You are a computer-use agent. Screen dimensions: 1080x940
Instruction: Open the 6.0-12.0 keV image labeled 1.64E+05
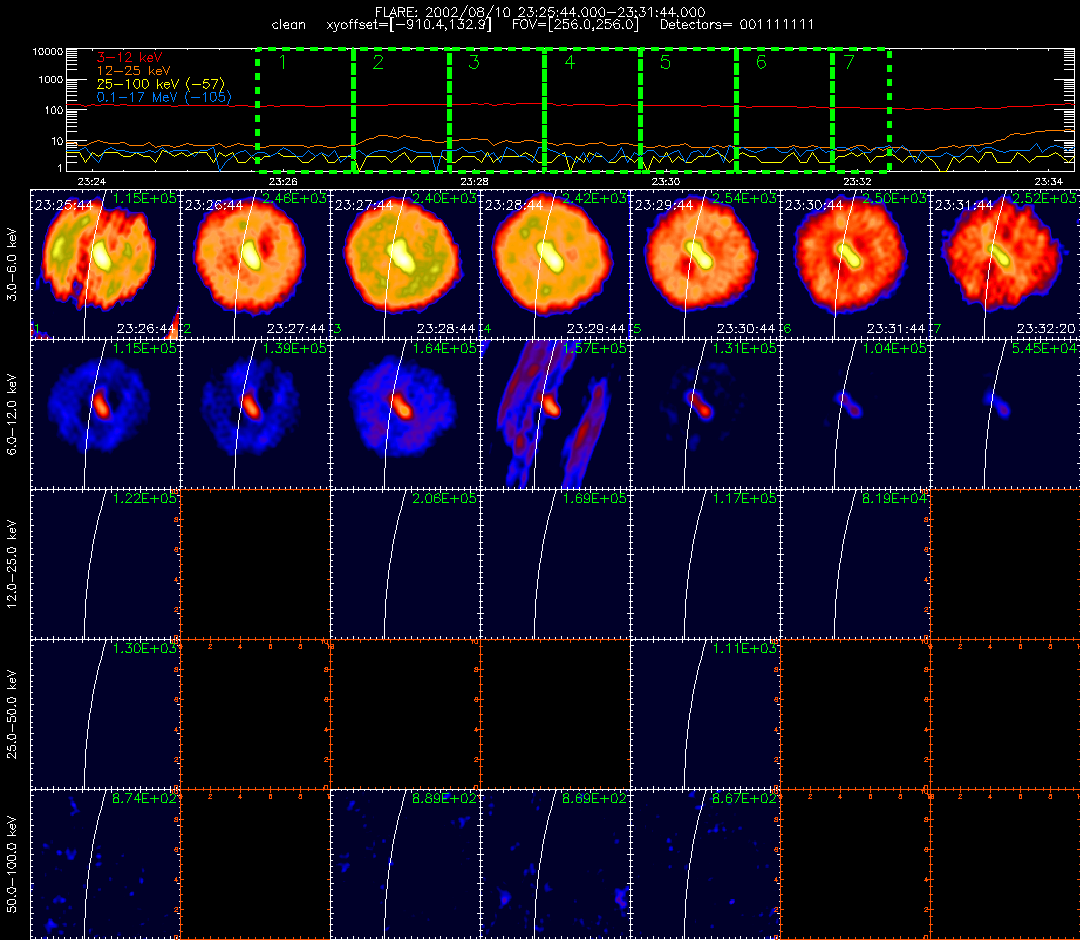click(406, 415)
